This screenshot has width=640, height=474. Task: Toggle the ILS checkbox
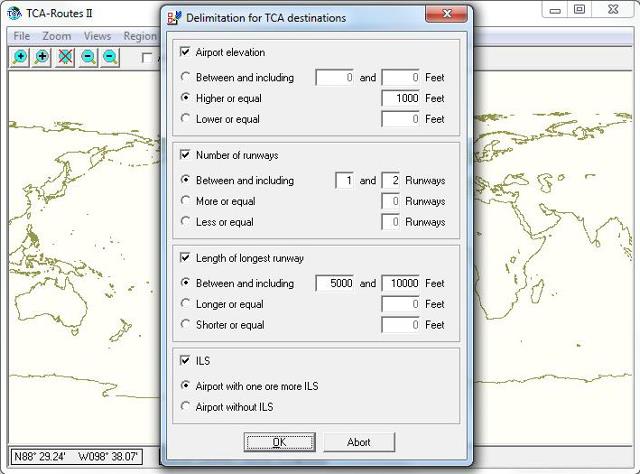click(x=185, y=361)
